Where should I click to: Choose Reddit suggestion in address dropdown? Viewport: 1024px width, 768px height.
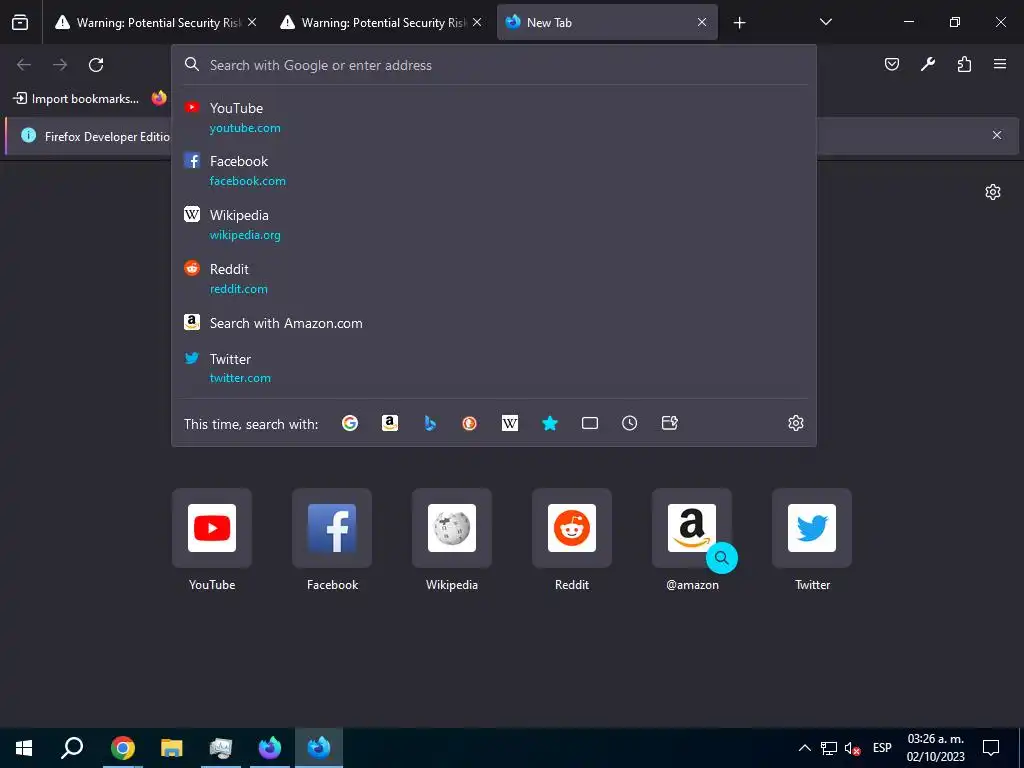(x=494, y=278)
